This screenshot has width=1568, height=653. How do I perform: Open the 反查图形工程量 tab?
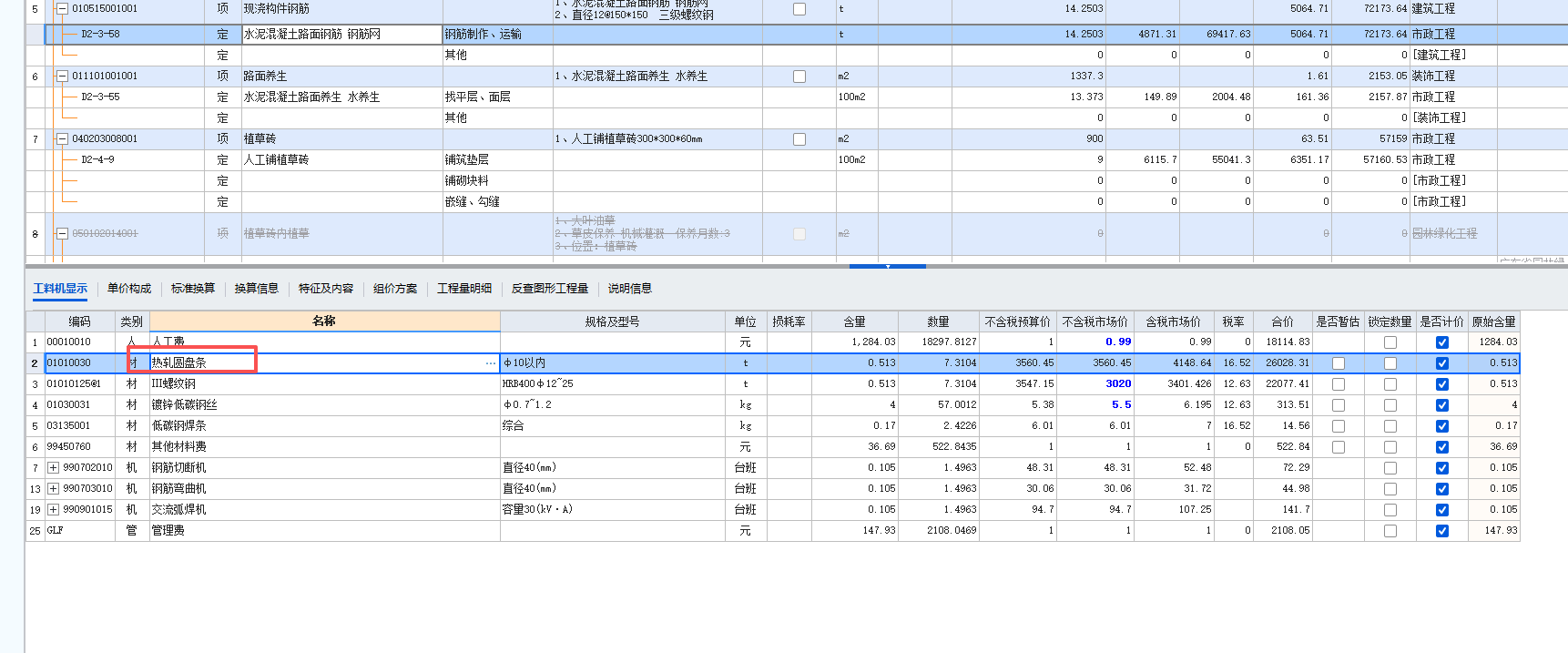pyautogui.click(x=550, y=289)
